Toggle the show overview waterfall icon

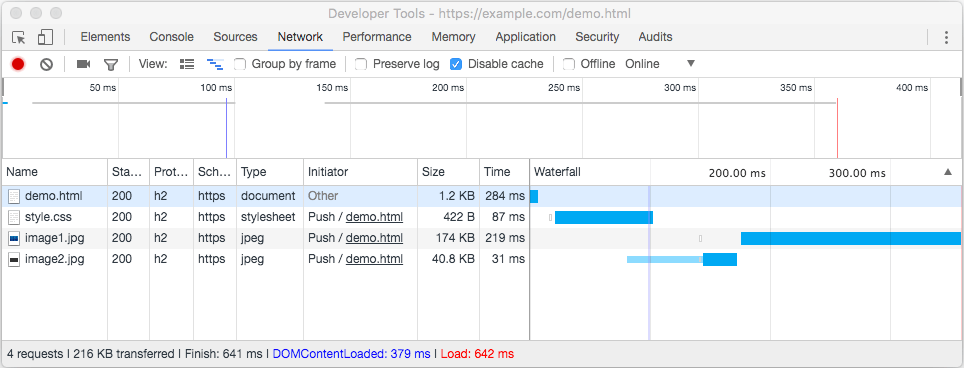(215, 64)
